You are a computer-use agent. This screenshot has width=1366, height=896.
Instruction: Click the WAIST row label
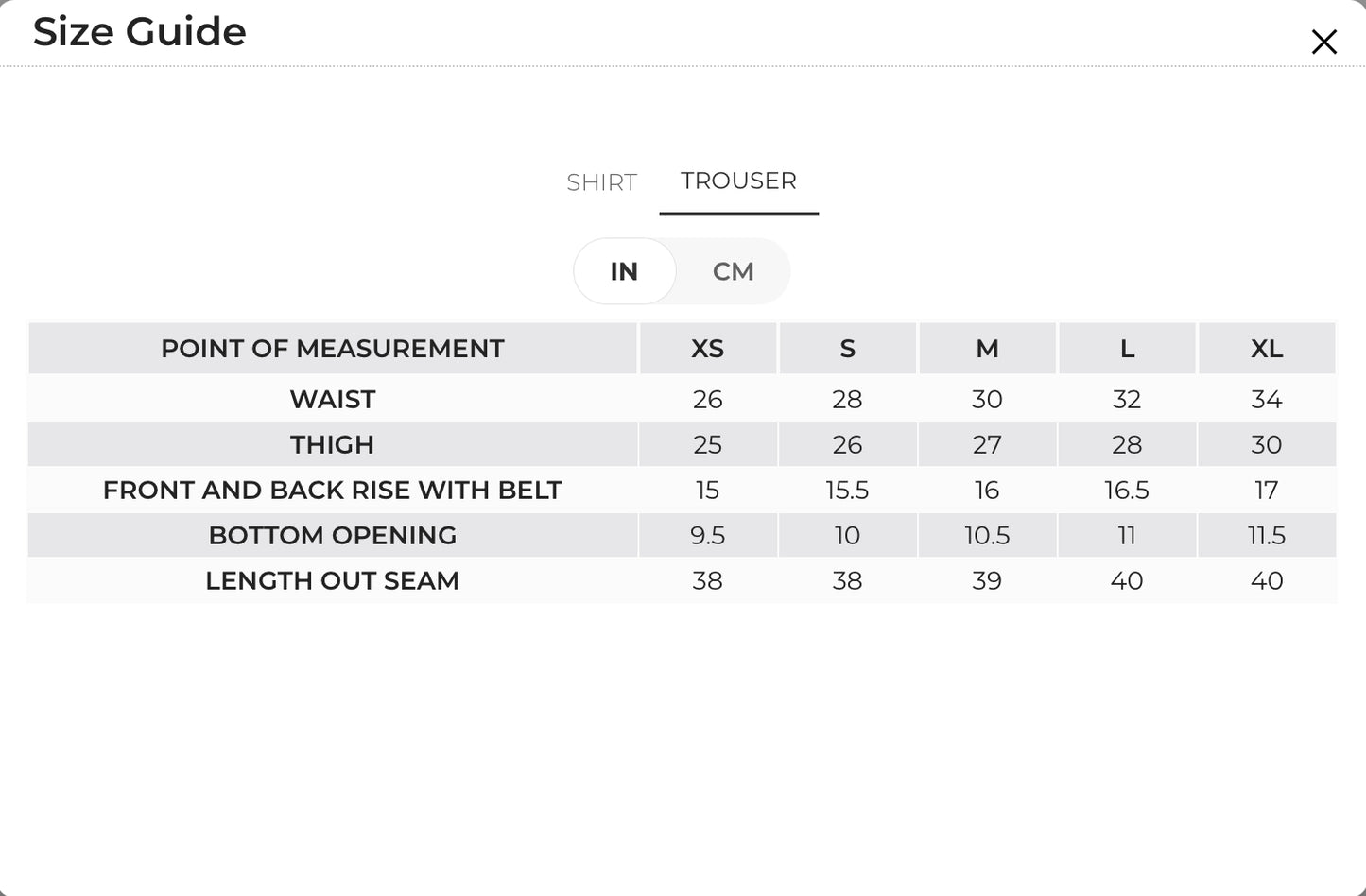[x=333, y=399]
